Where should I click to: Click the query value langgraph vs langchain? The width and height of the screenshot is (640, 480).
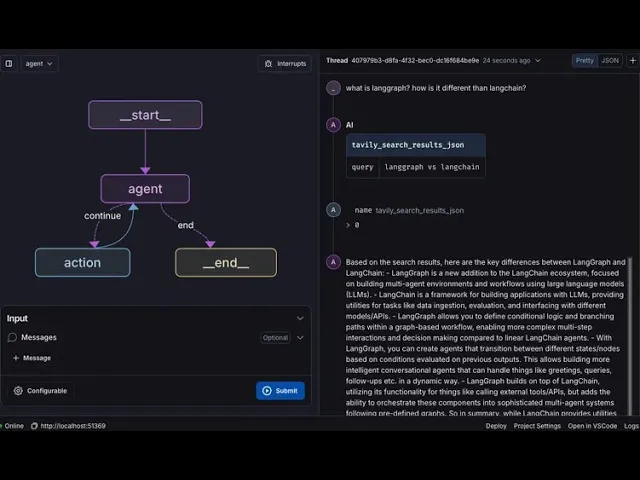(x=432, y=167)
